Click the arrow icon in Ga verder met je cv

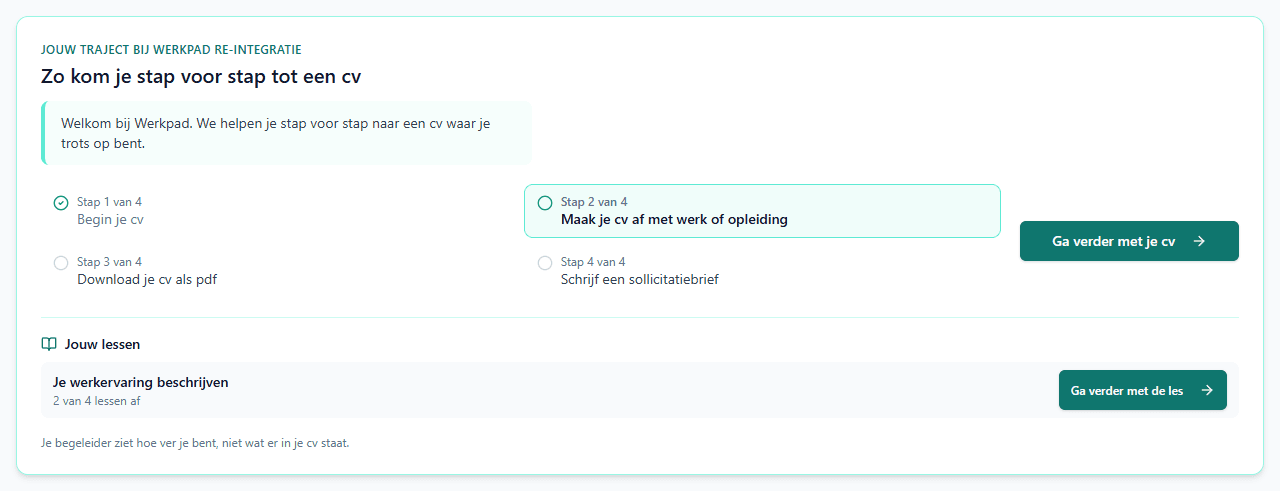pos(1199,241)
